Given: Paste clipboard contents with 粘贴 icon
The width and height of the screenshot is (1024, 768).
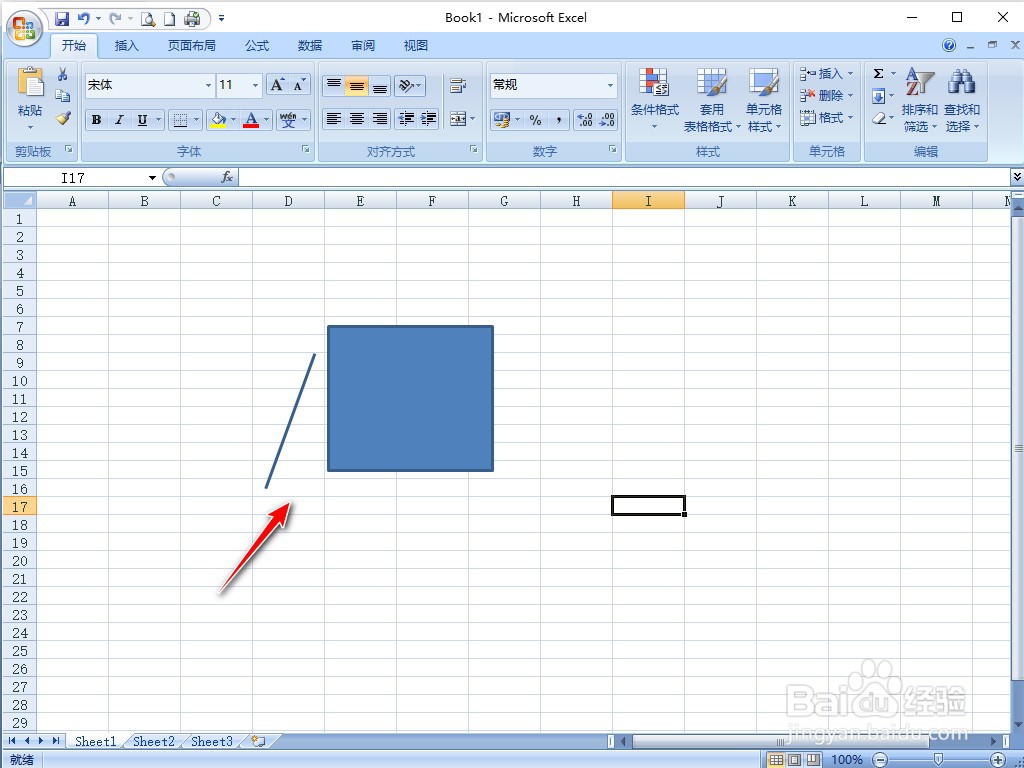Looking at the screenshot, I should pos(30,82).
